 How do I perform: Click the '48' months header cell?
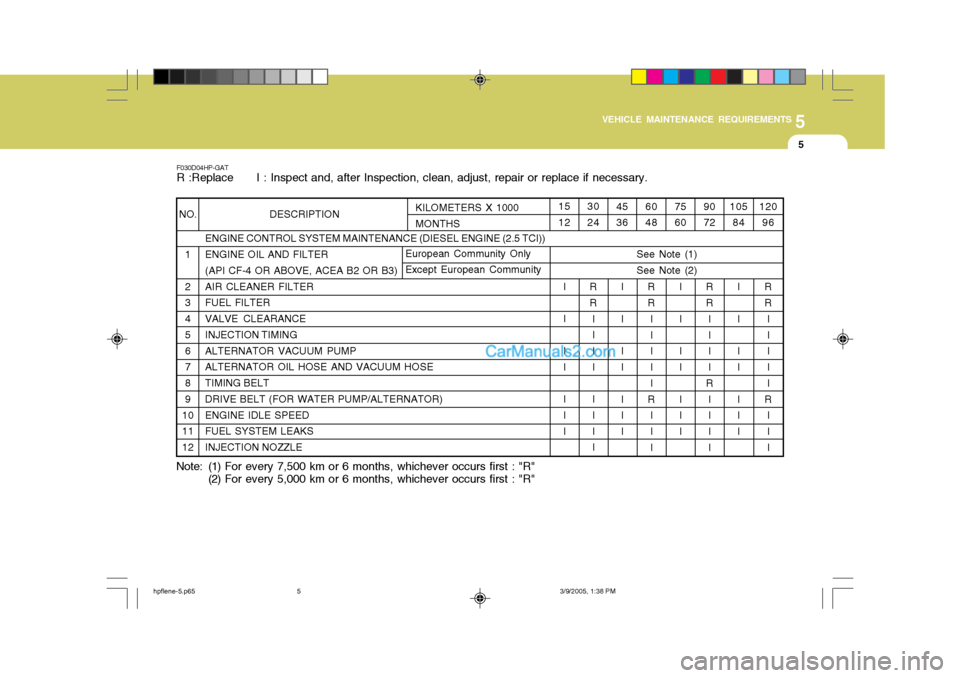[651, 222]
